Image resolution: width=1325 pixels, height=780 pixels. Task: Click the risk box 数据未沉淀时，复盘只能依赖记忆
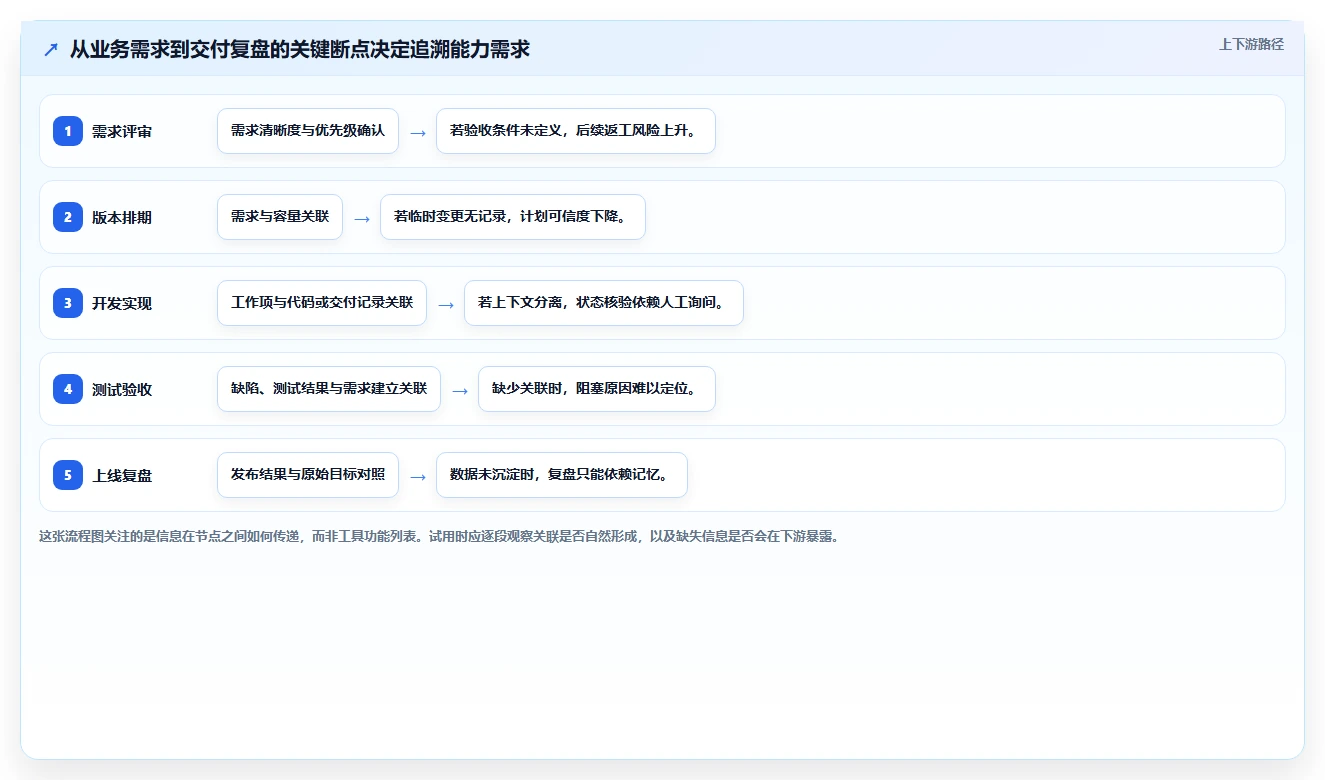[x=562, y=475]
